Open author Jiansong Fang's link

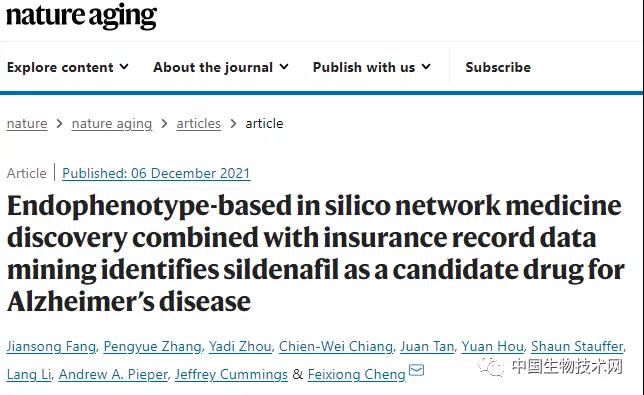51,347
